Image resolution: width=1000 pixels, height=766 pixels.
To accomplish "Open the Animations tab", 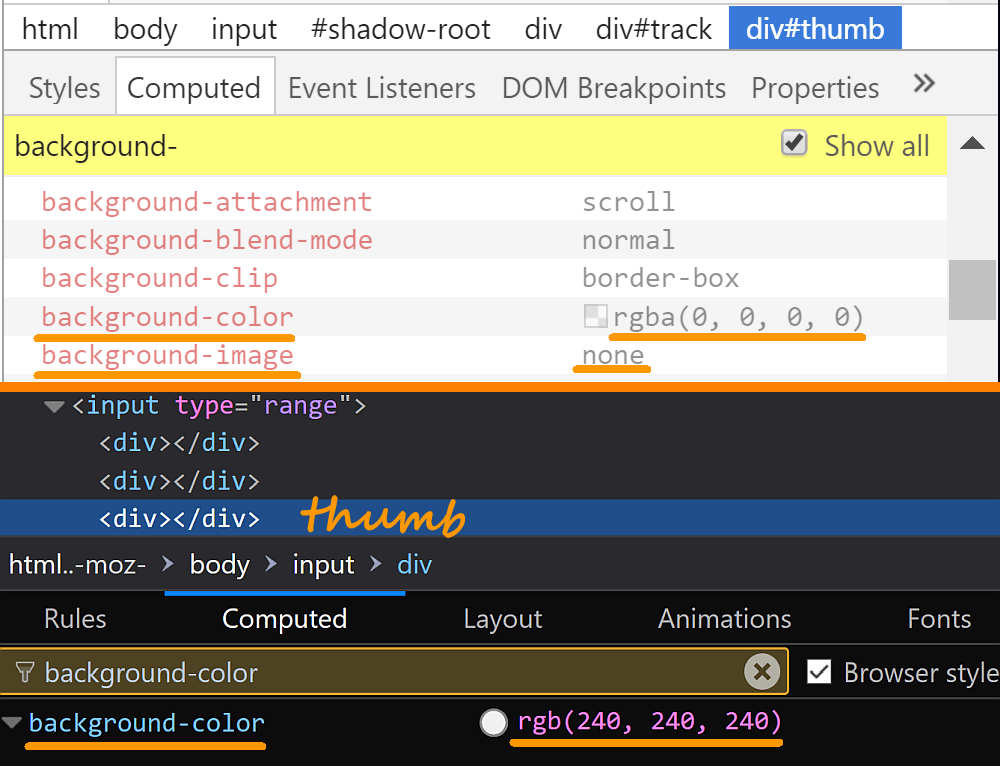I will (x=724, y=619).
